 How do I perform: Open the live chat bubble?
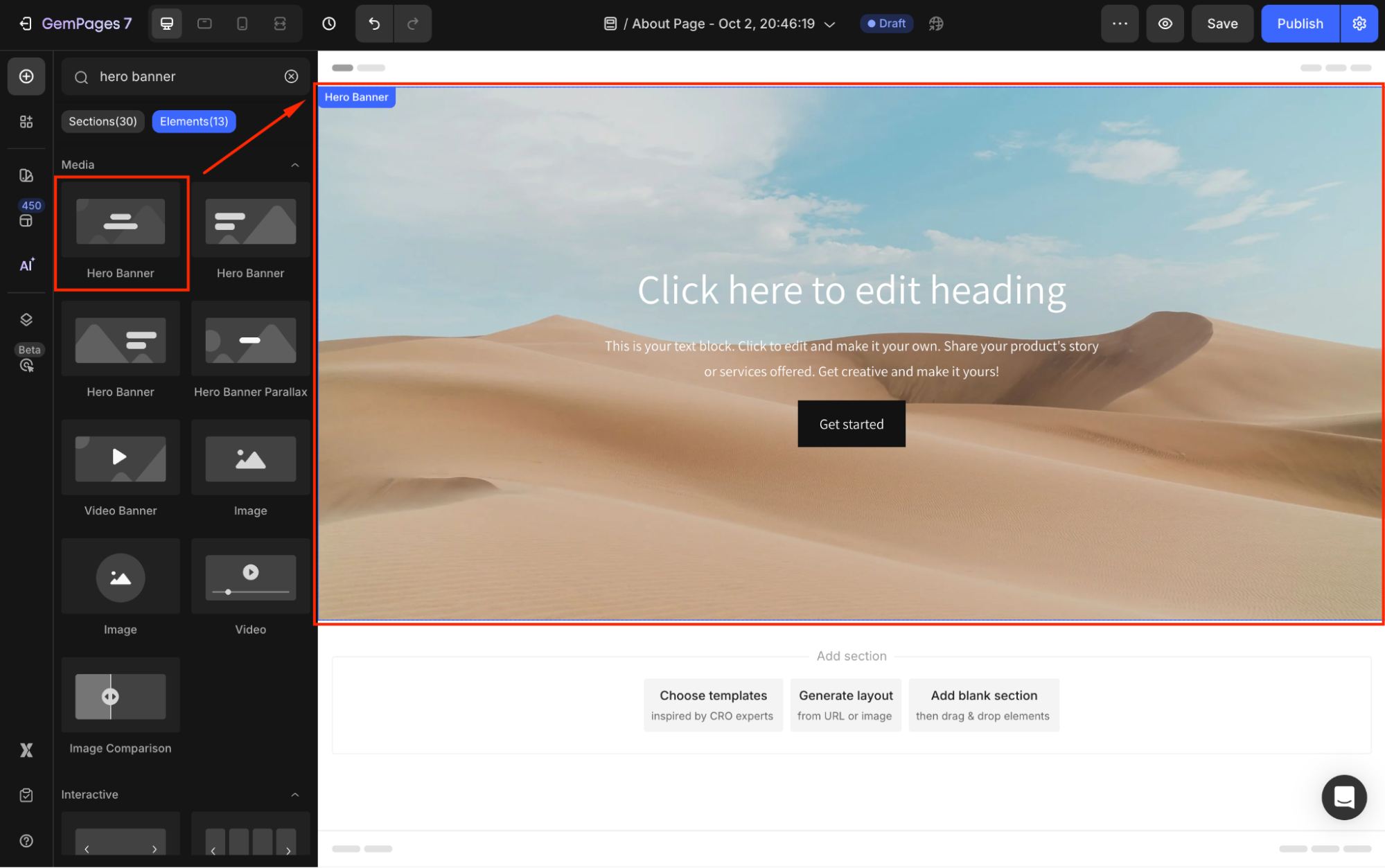(x=1343, y=797)
